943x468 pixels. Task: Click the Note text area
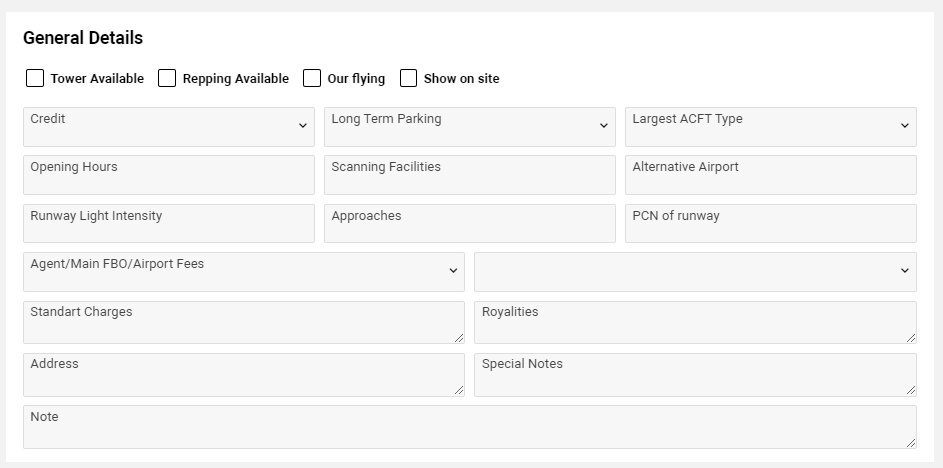(x=469, y=427)
